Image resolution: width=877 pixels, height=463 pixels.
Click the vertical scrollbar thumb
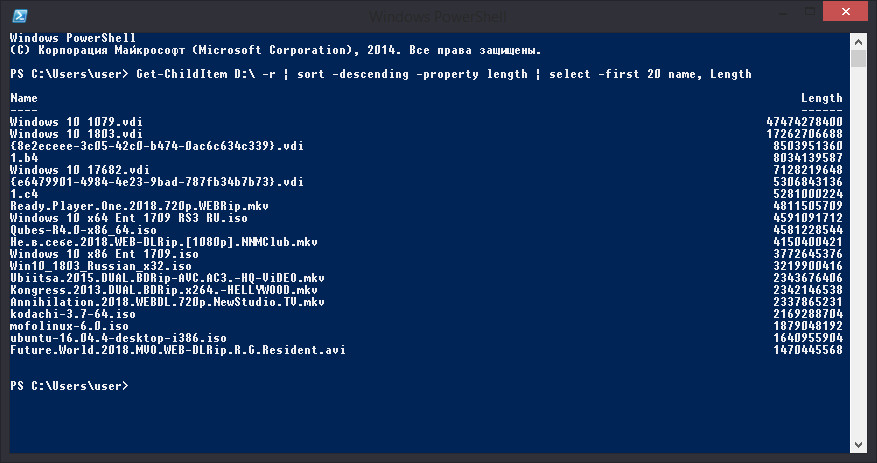pos(858,58)
